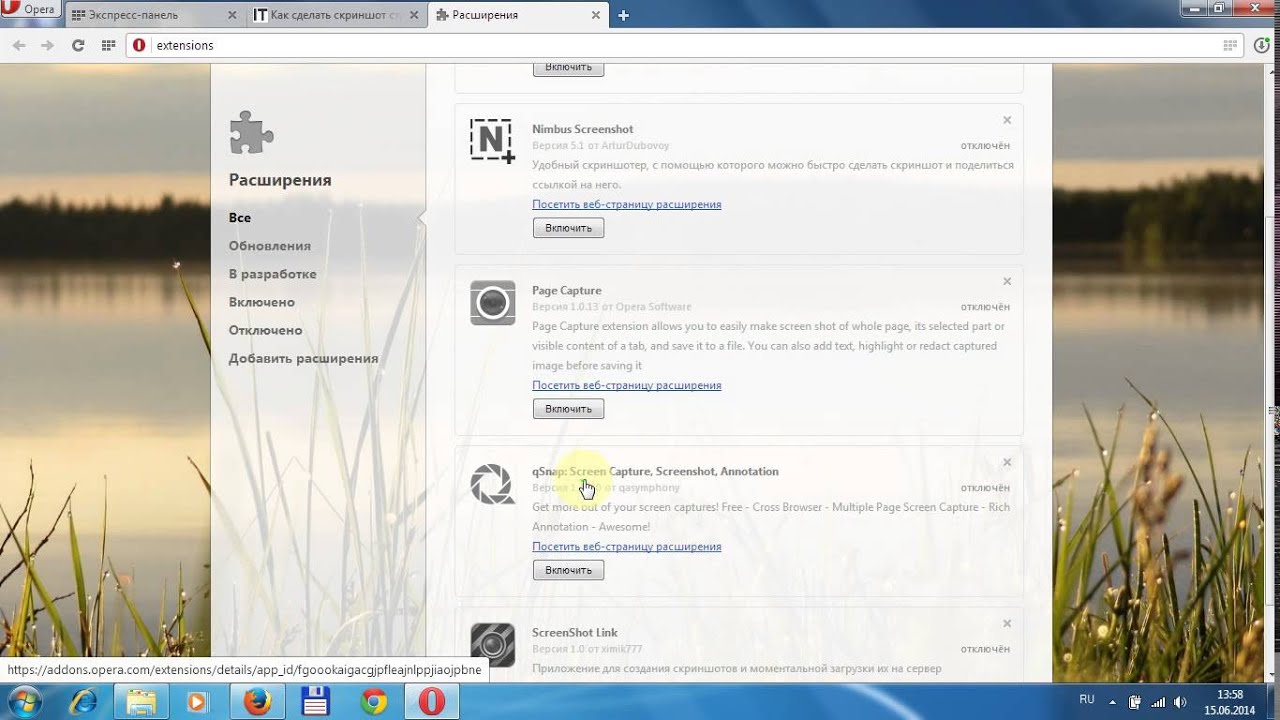
Task: Visit qSnap extension web page link
Action: pos(626,546)
